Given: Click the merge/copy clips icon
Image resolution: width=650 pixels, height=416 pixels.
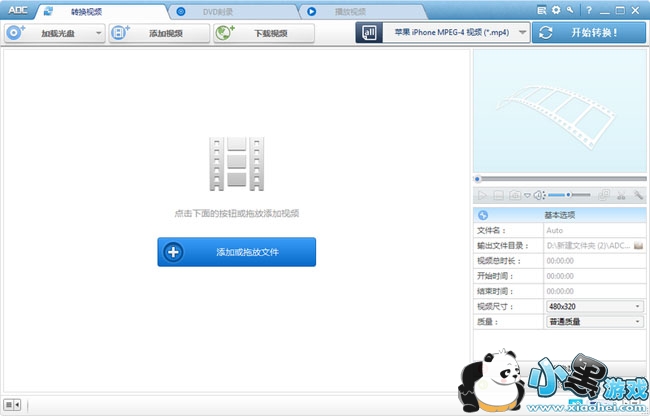Looking at the screenshot, I should pyautogui.click(x=604, y=195).
